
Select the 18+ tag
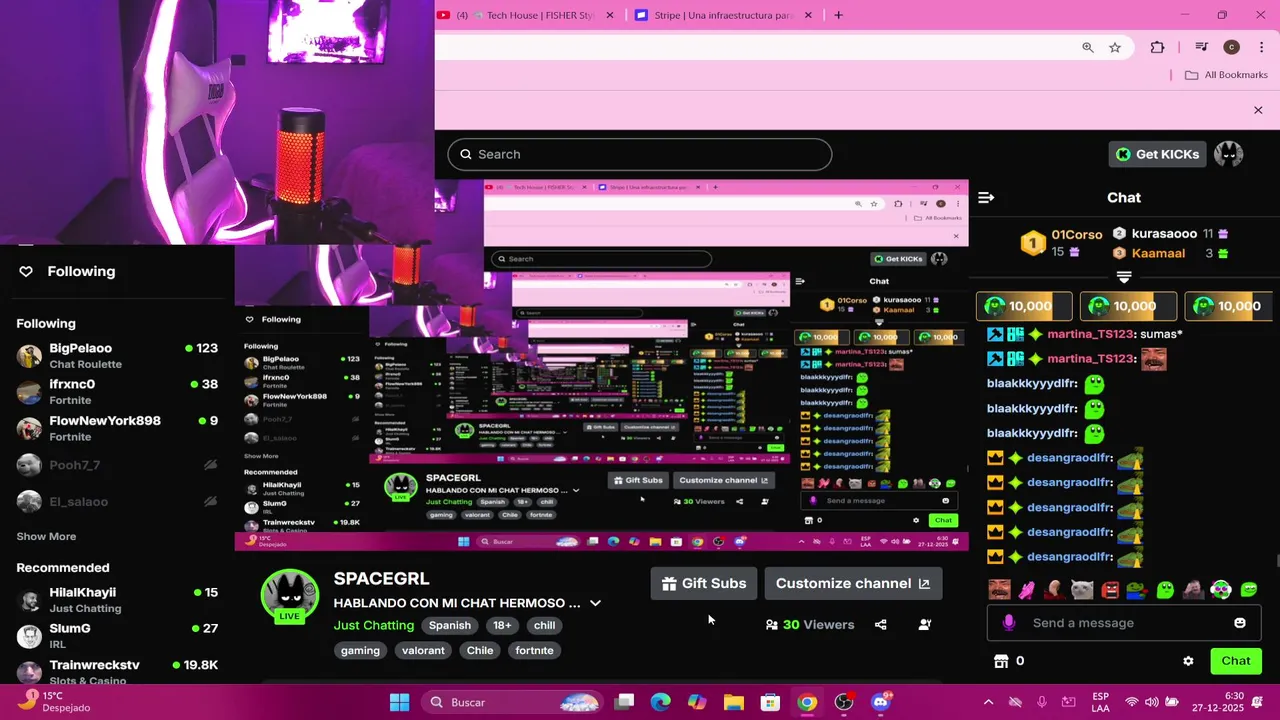[x=502, y=625]
